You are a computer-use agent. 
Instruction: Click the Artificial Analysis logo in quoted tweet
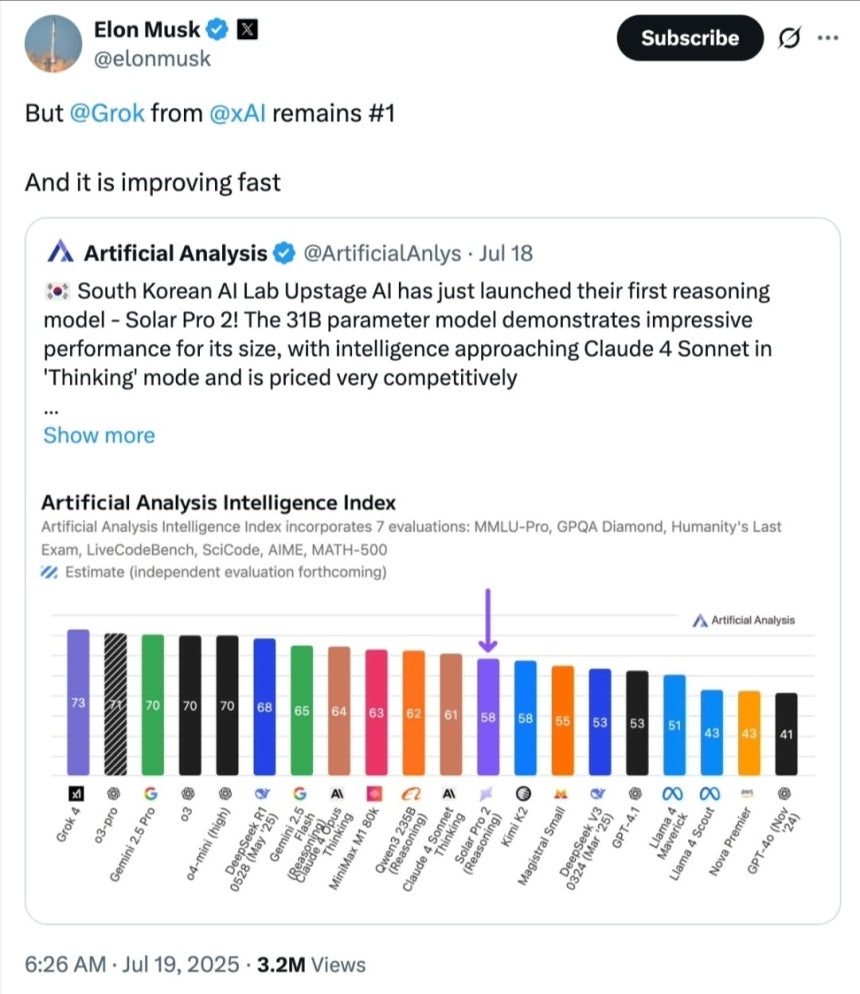61,252
